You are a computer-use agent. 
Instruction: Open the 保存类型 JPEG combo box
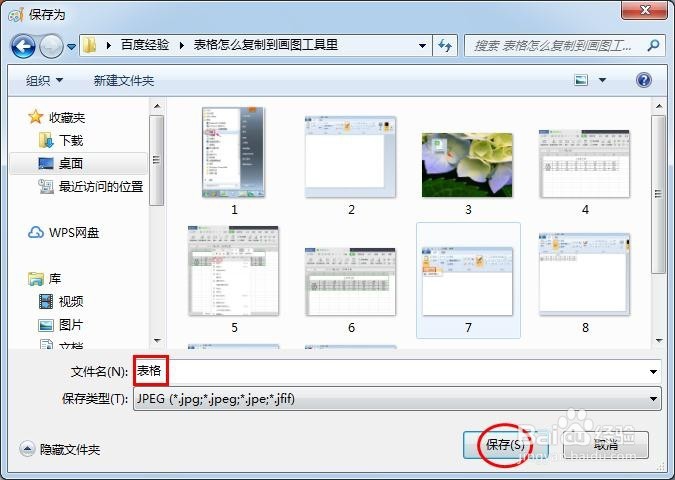[397, 399]
